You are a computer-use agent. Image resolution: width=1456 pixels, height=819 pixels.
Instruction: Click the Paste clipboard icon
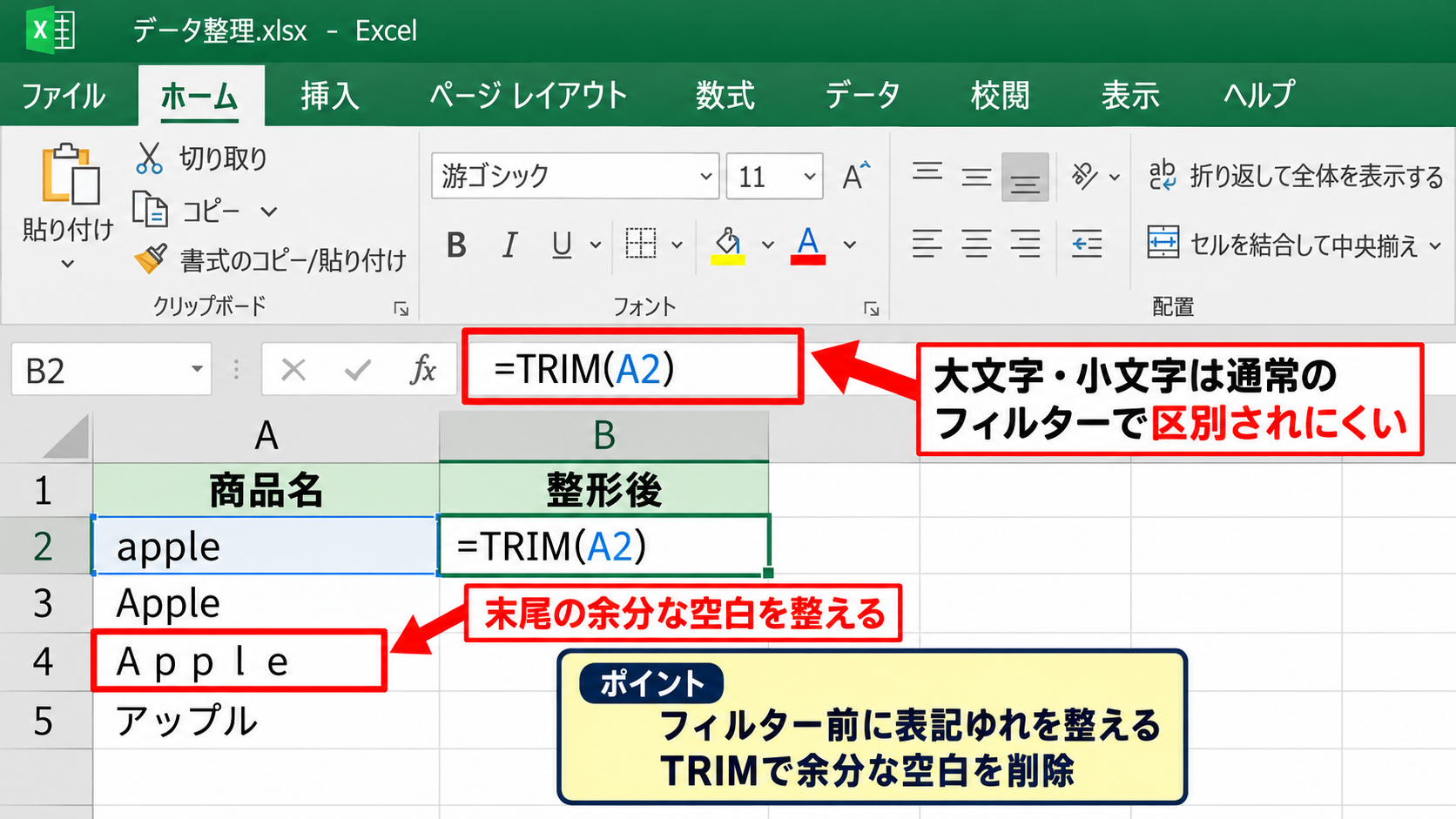[x=69, y=176]
